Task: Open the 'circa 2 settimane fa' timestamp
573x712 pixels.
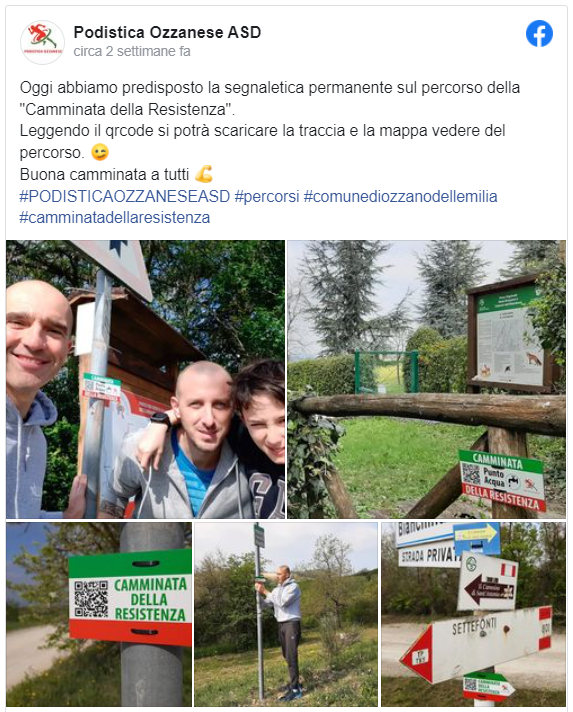Action: pyautogui.click(x=132, y=51)
